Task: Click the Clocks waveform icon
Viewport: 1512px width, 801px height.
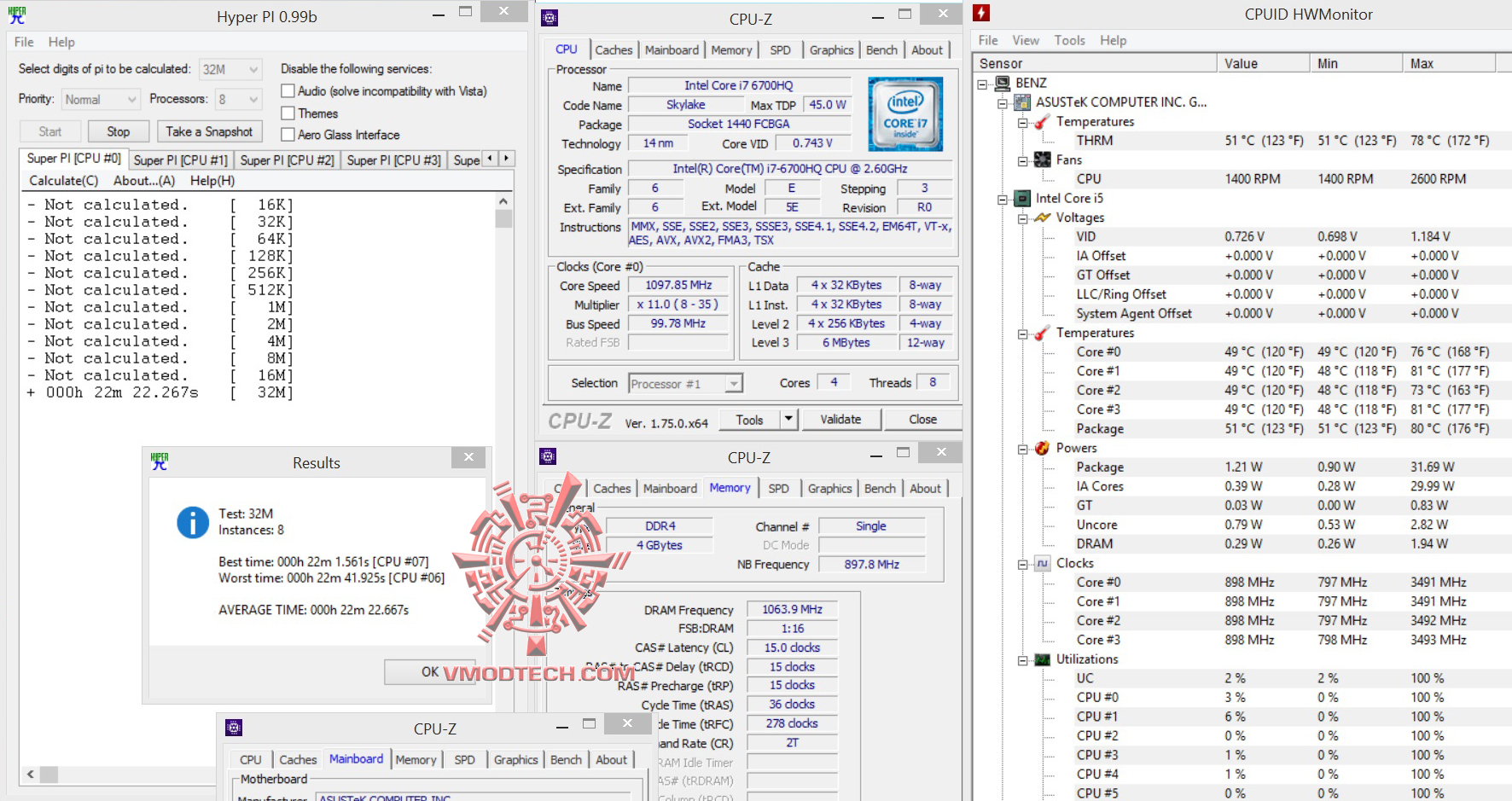Action: (x=1042, y=563)
